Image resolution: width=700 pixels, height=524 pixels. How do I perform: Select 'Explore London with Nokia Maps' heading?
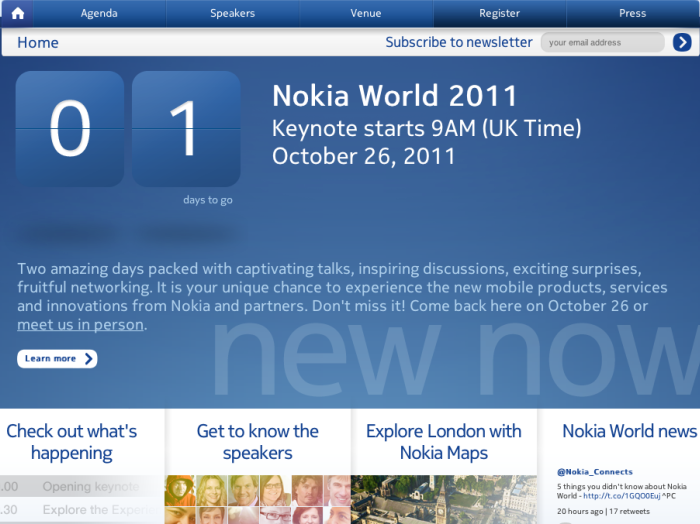tap(443, 442)
